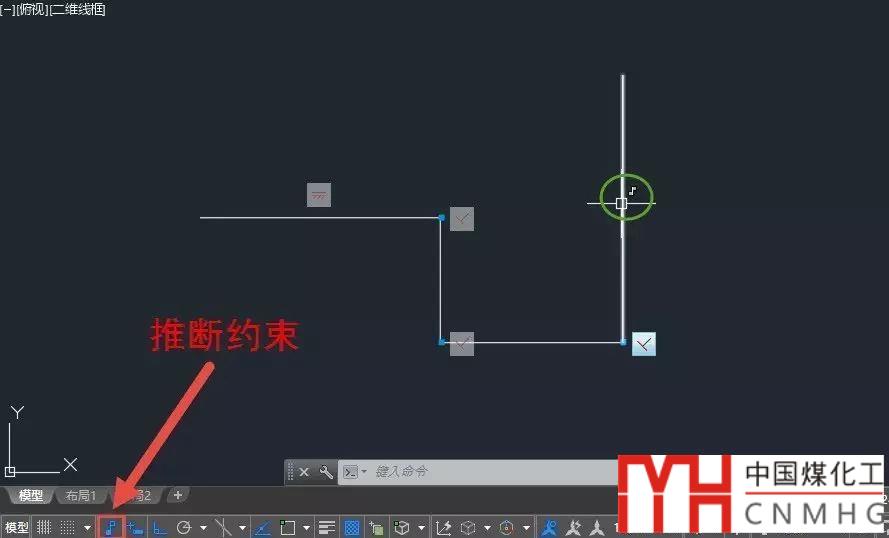The height and width of the screenshot is (538, 889).
Task: Toggle Annotation AutoScale icon
Action: tap(573, 528)
